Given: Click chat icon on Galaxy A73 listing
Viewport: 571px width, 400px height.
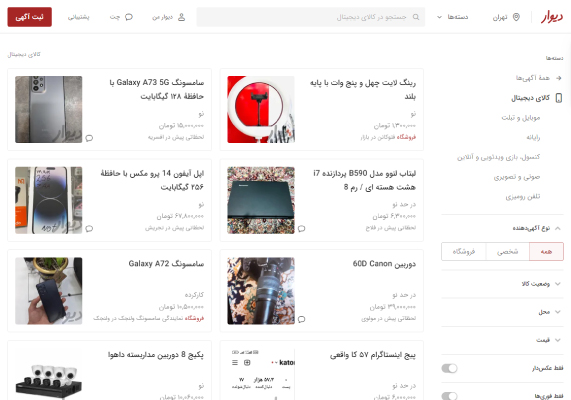Looking at the screenshot, I should pos(89,138).
